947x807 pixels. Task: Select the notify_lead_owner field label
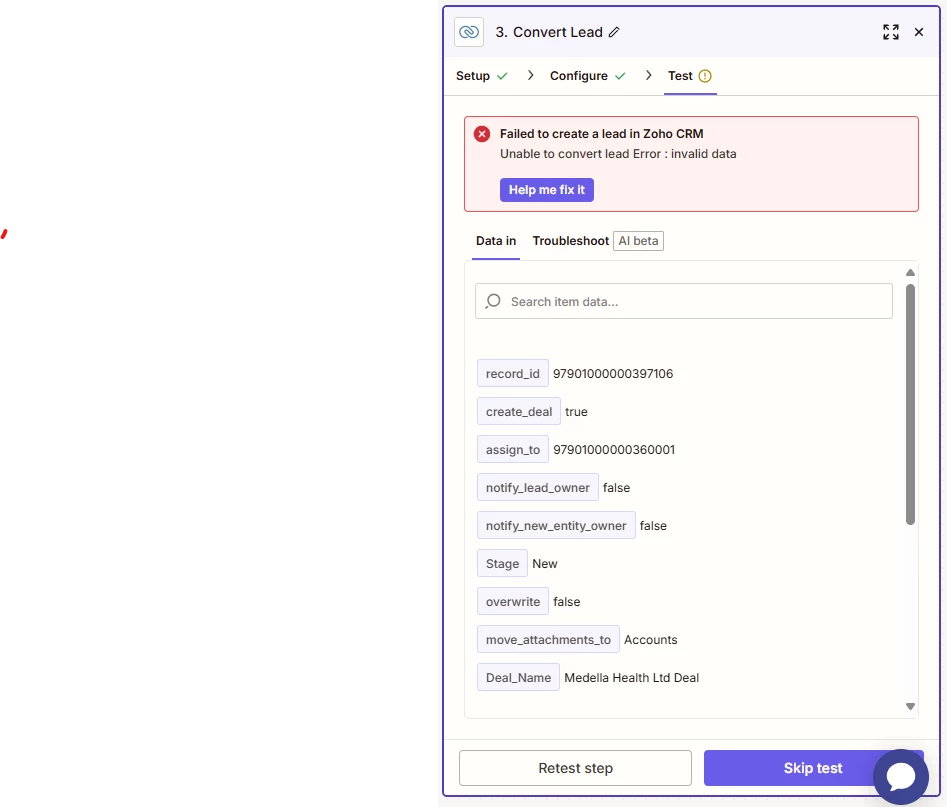click(538, 487)
